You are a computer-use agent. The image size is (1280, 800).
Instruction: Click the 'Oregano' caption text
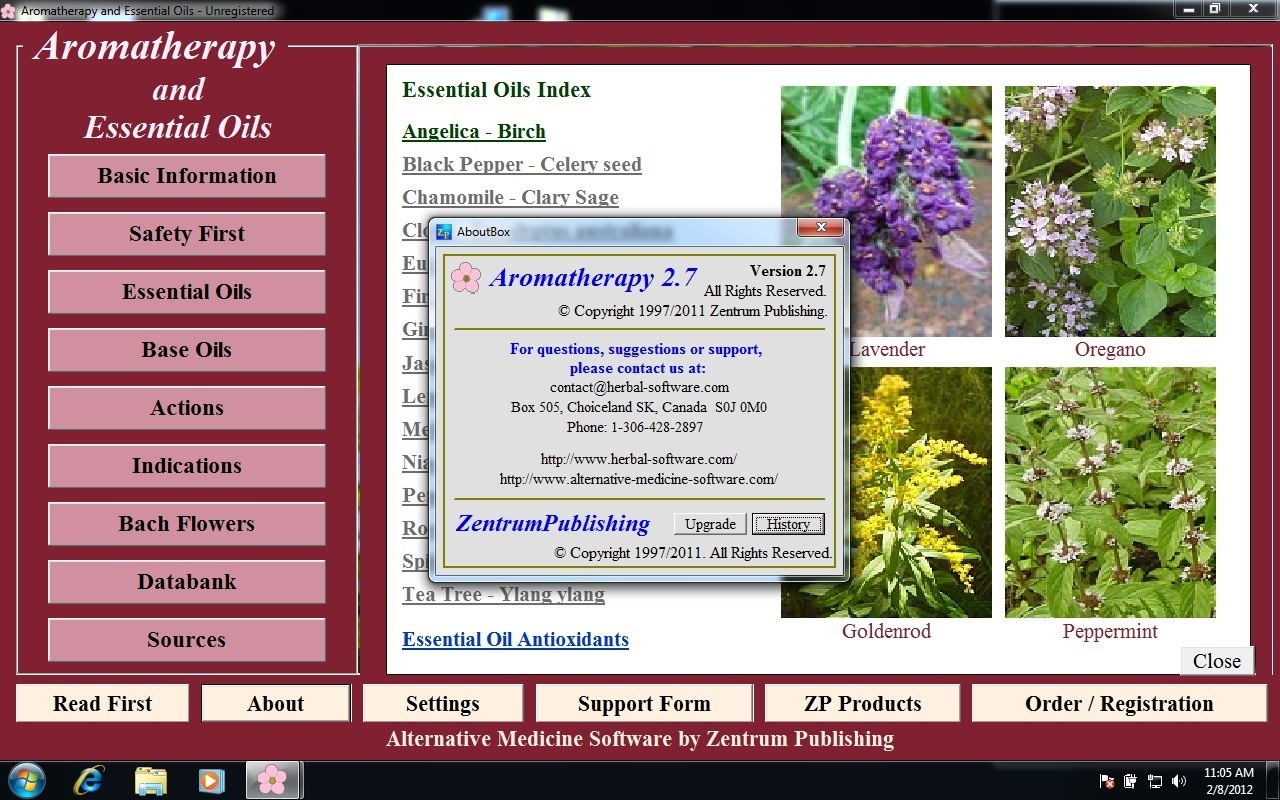click(x=1110, y=350)
